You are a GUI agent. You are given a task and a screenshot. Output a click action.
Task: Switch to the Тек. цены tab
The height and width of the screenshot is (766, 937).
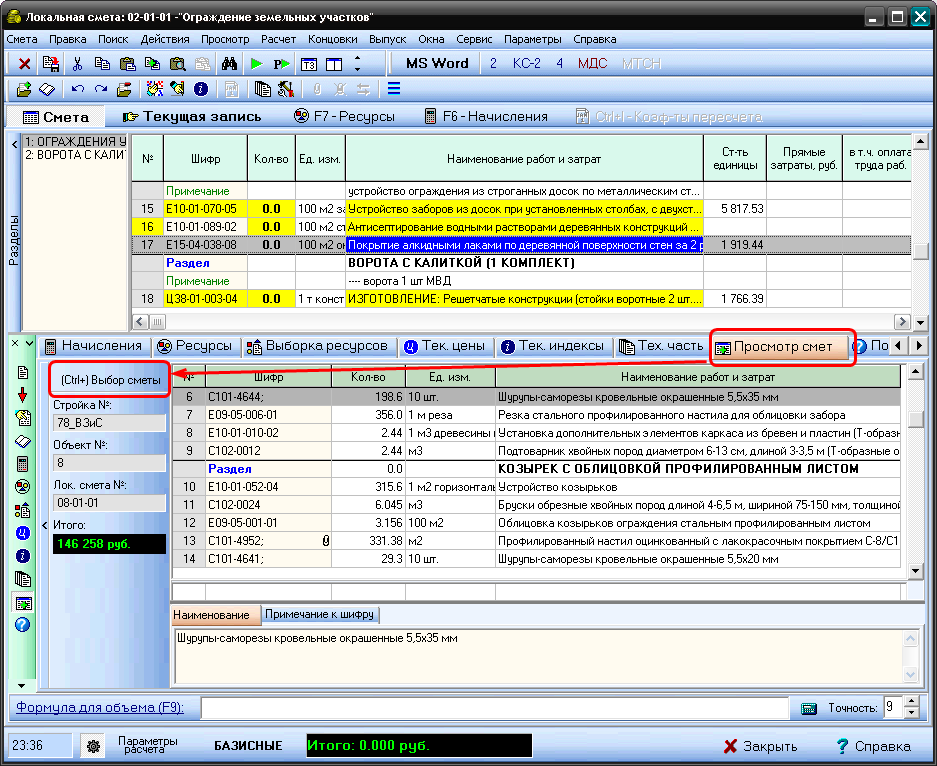click(x=443, y=346)
